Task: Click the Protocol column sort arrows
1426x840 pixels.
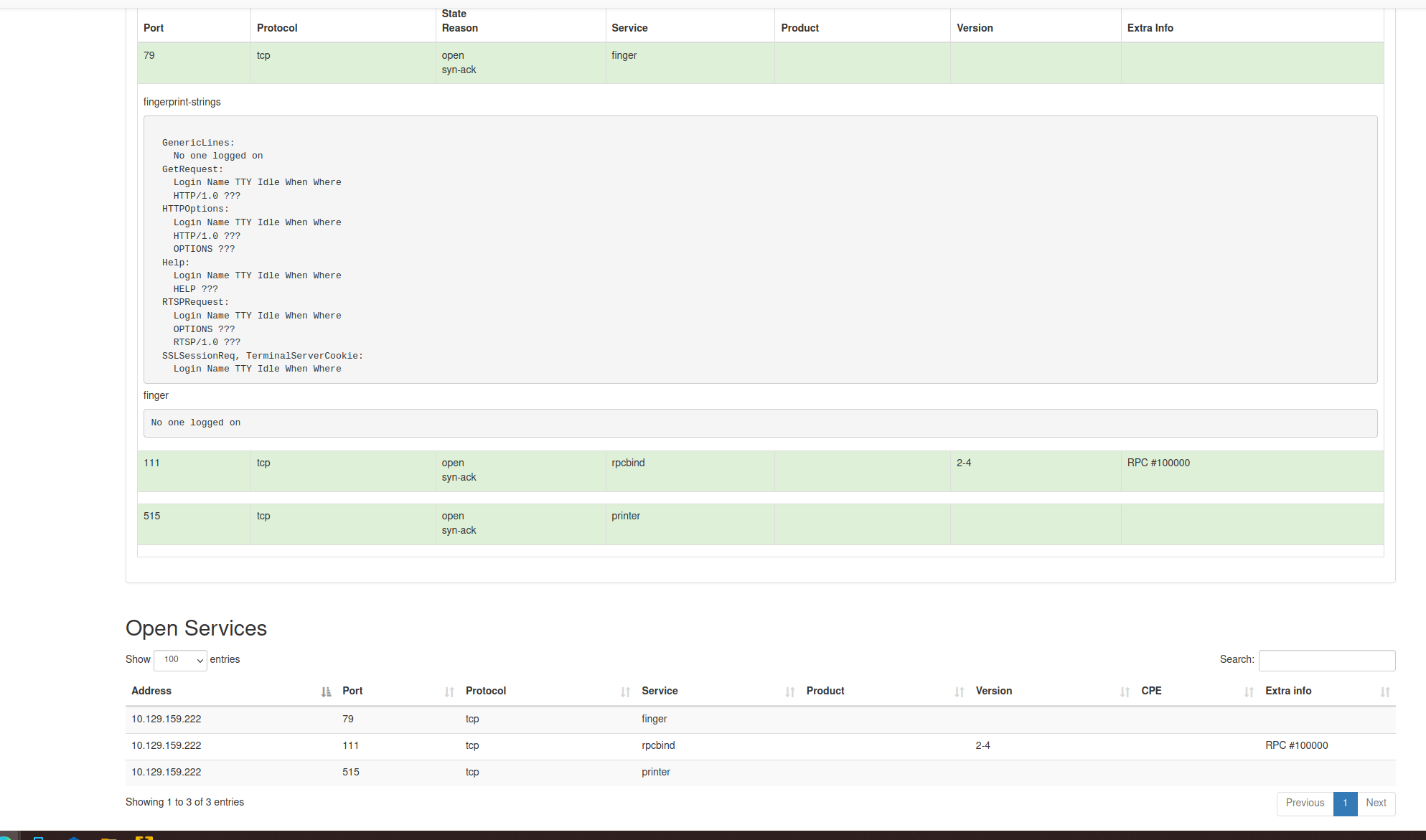Action: pyautogui.click(x=625, y=692)
